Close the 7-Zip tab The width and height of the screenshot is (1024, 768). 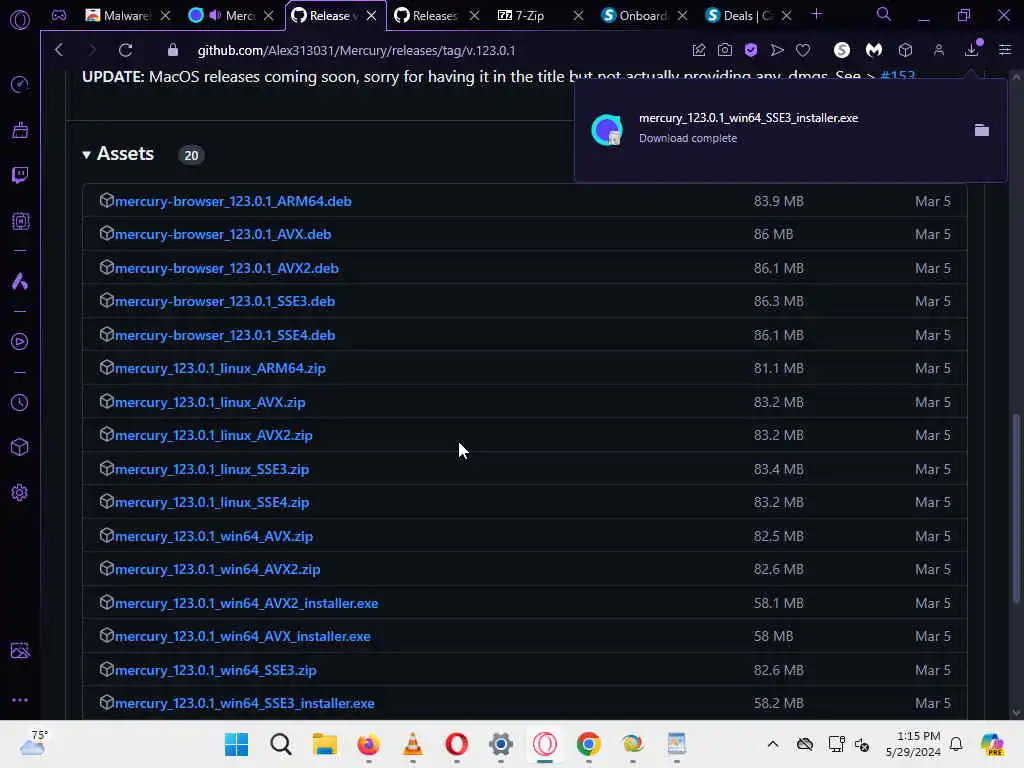(x=579, y=16)
